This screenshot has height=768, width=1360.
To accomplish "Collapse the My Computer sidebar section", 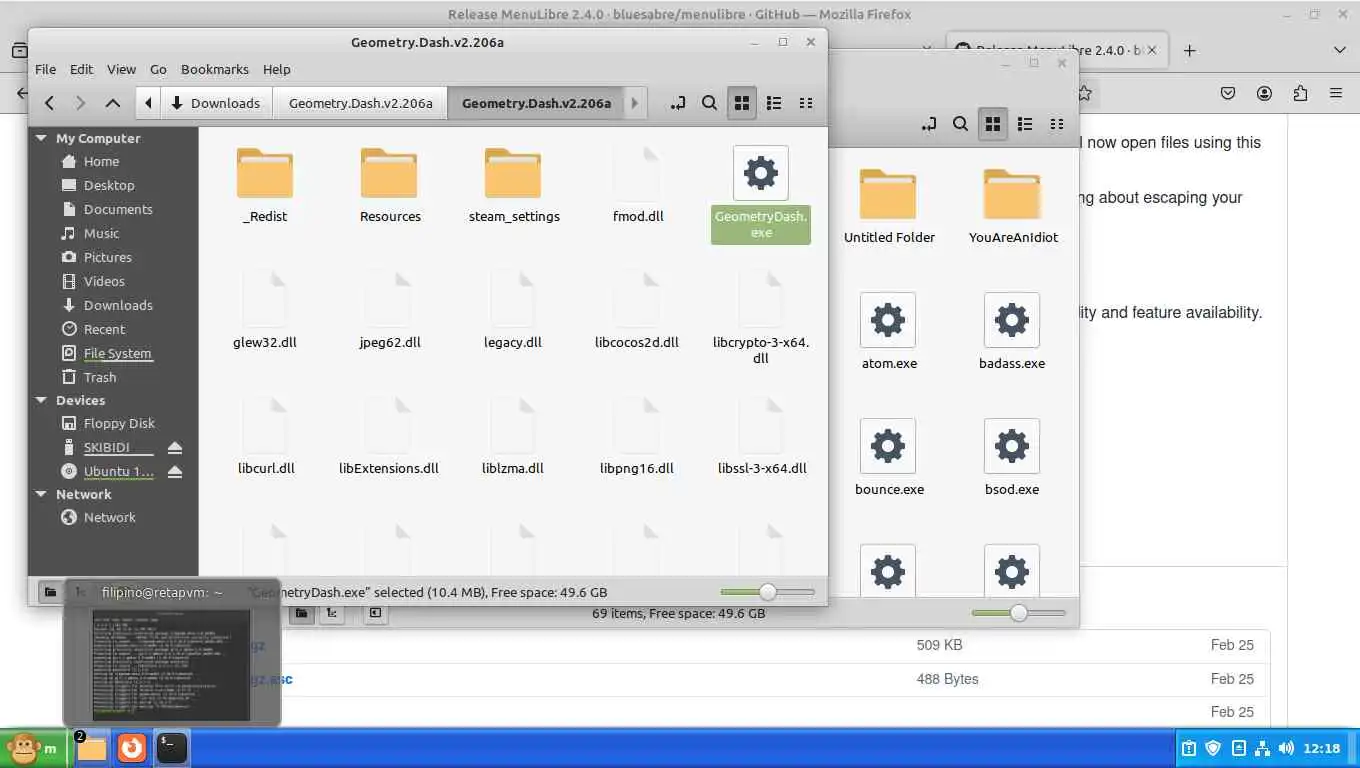I will (41, 138).
